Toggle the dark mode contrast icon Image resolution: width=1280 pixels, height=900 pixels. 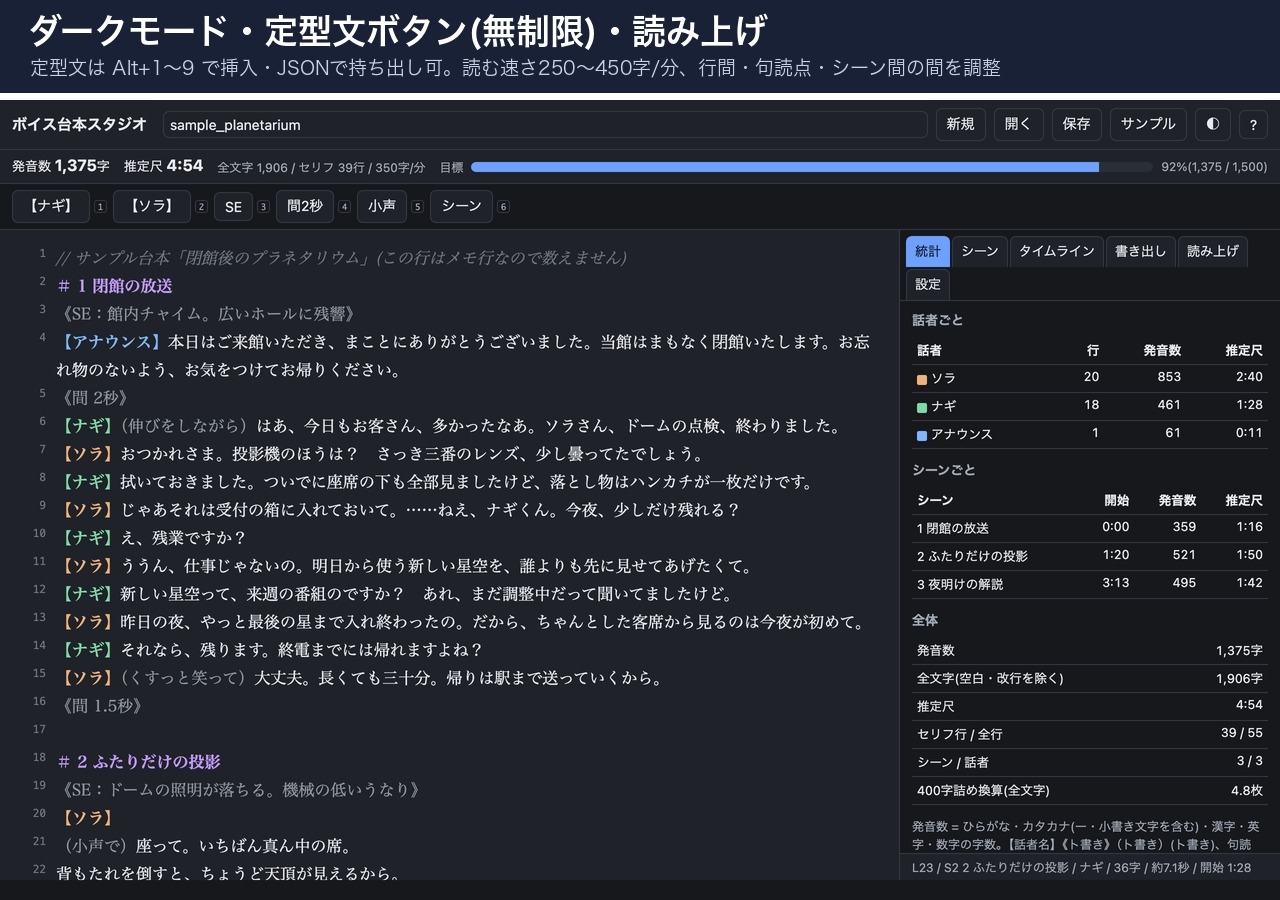(1213, 124)
